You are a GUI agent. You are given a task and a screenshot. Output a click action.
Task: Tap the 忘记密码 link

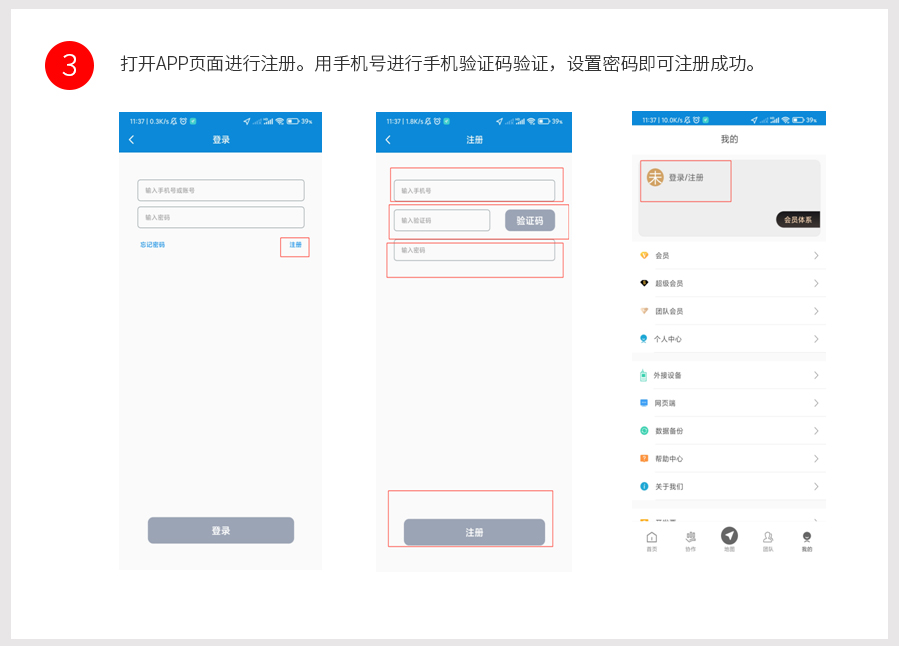(x=153, y=245)
